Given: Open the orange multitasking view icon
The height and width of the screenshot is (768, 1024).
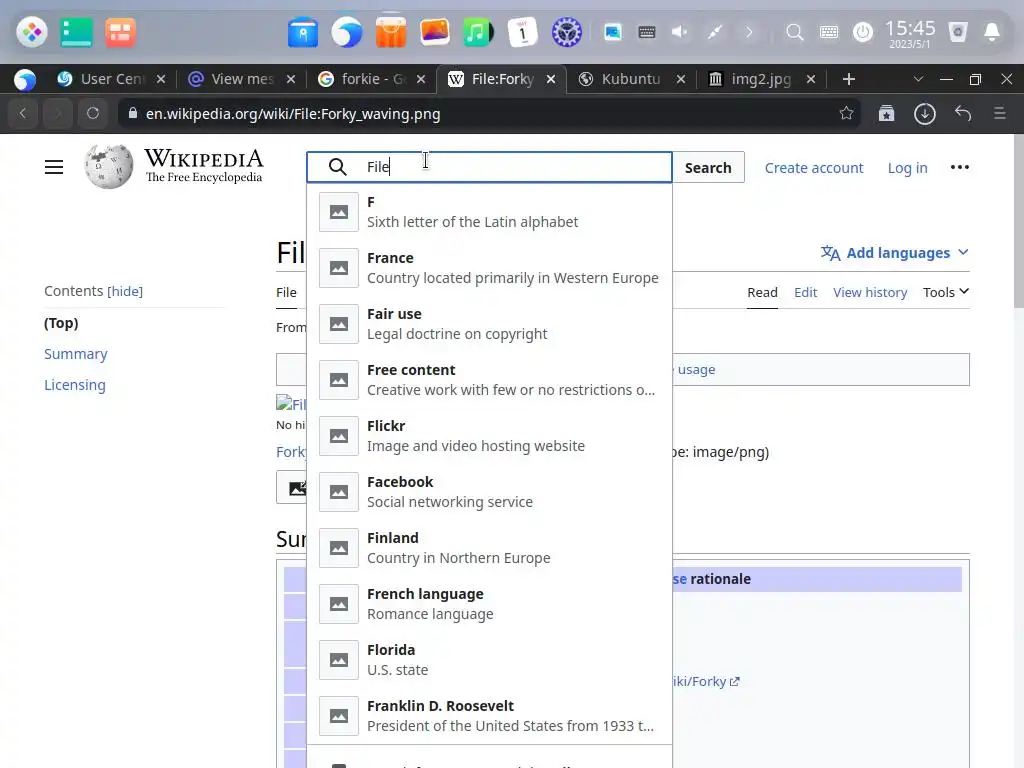Looking at the screenshot, I should click(120, 32).
